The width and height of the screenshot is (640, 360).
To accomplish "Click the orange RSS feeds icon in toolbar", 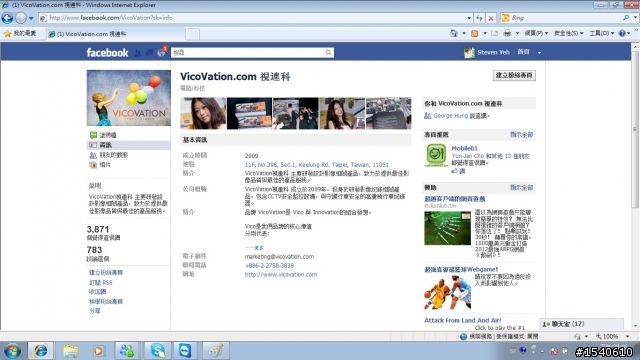I will 474,33.
